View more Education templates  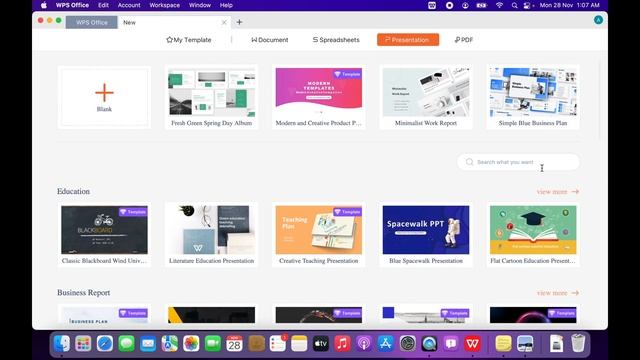coord(558,191)
